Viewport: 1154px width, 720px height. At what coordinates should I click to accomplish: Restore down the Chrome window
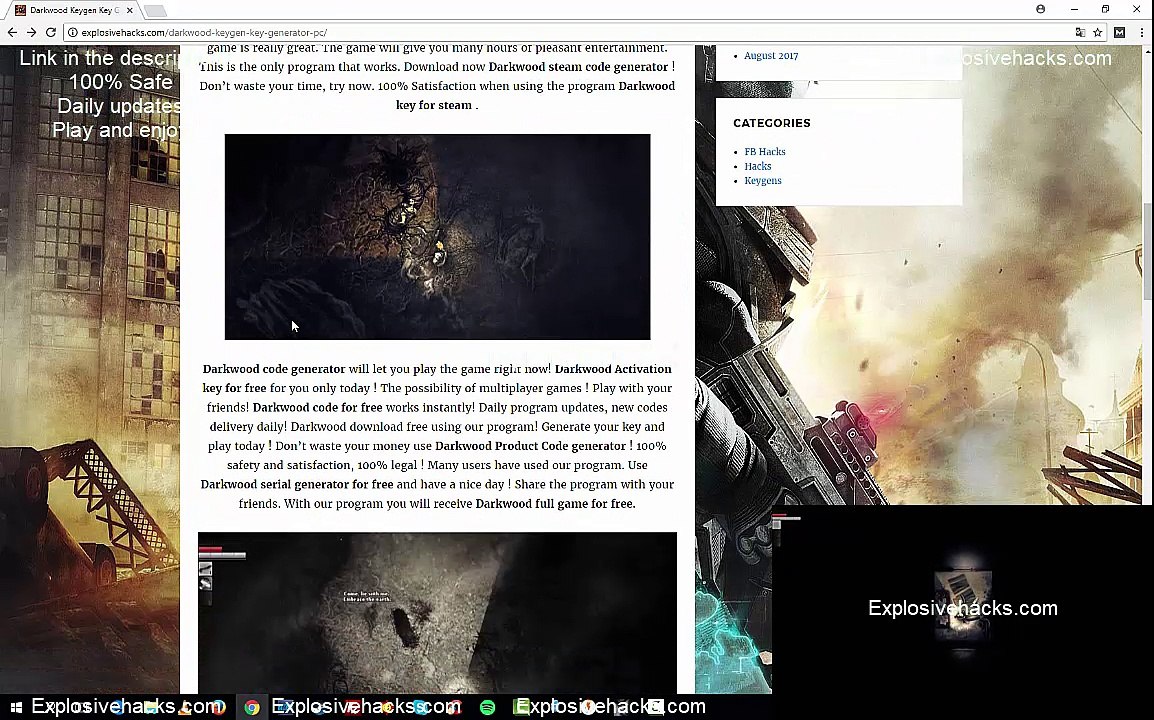[x=1105, y=9]
